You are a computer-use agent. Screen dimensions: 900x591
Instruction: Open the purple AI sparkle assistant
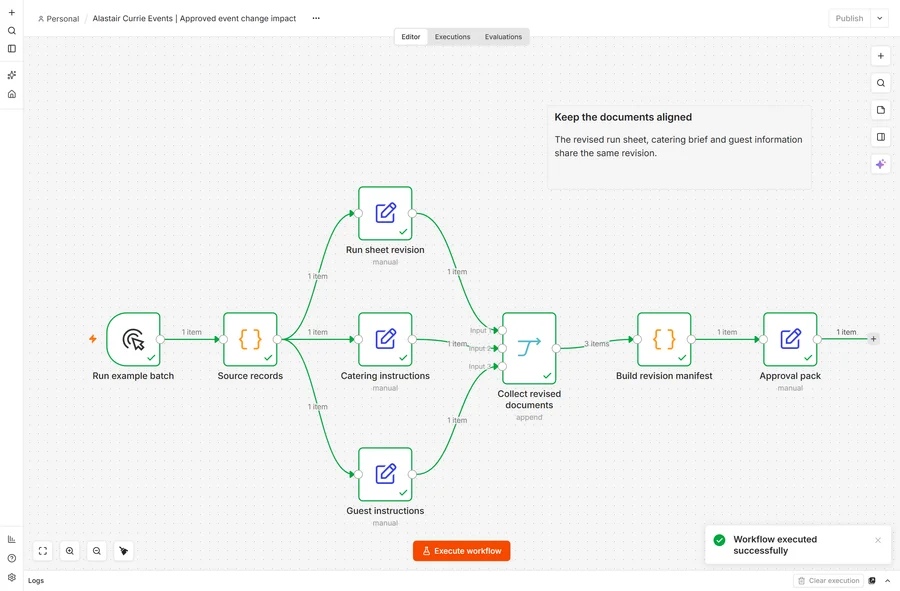pyautogui.click(x=880, y=165)
